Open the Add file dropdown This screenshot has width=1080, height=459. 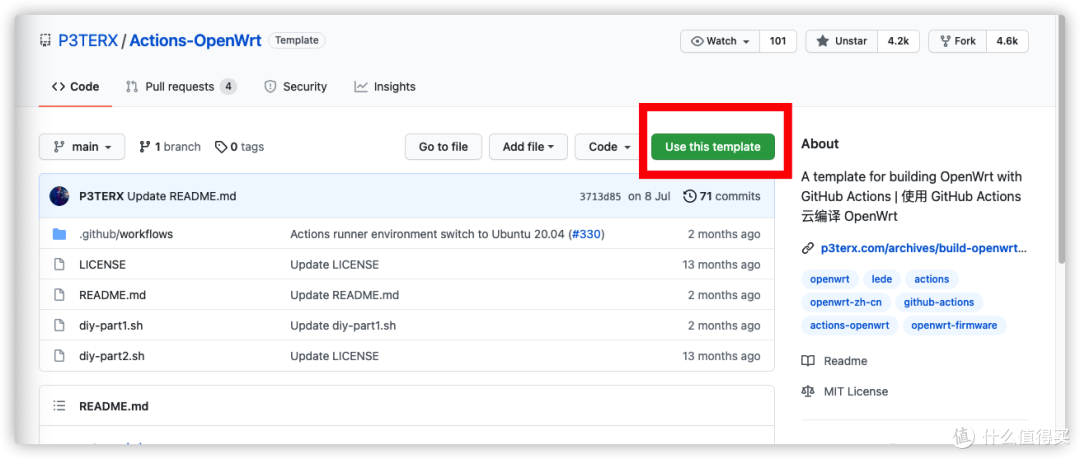(528, 147)
